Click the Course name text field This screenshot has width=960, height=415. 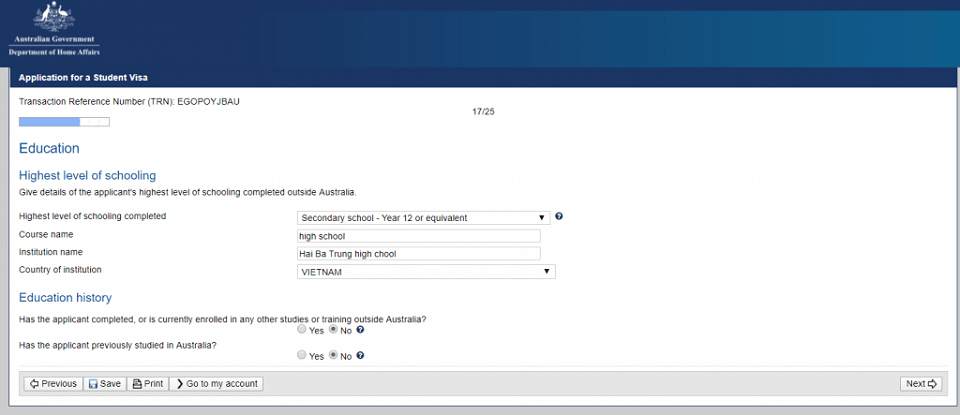coord(418,236)
